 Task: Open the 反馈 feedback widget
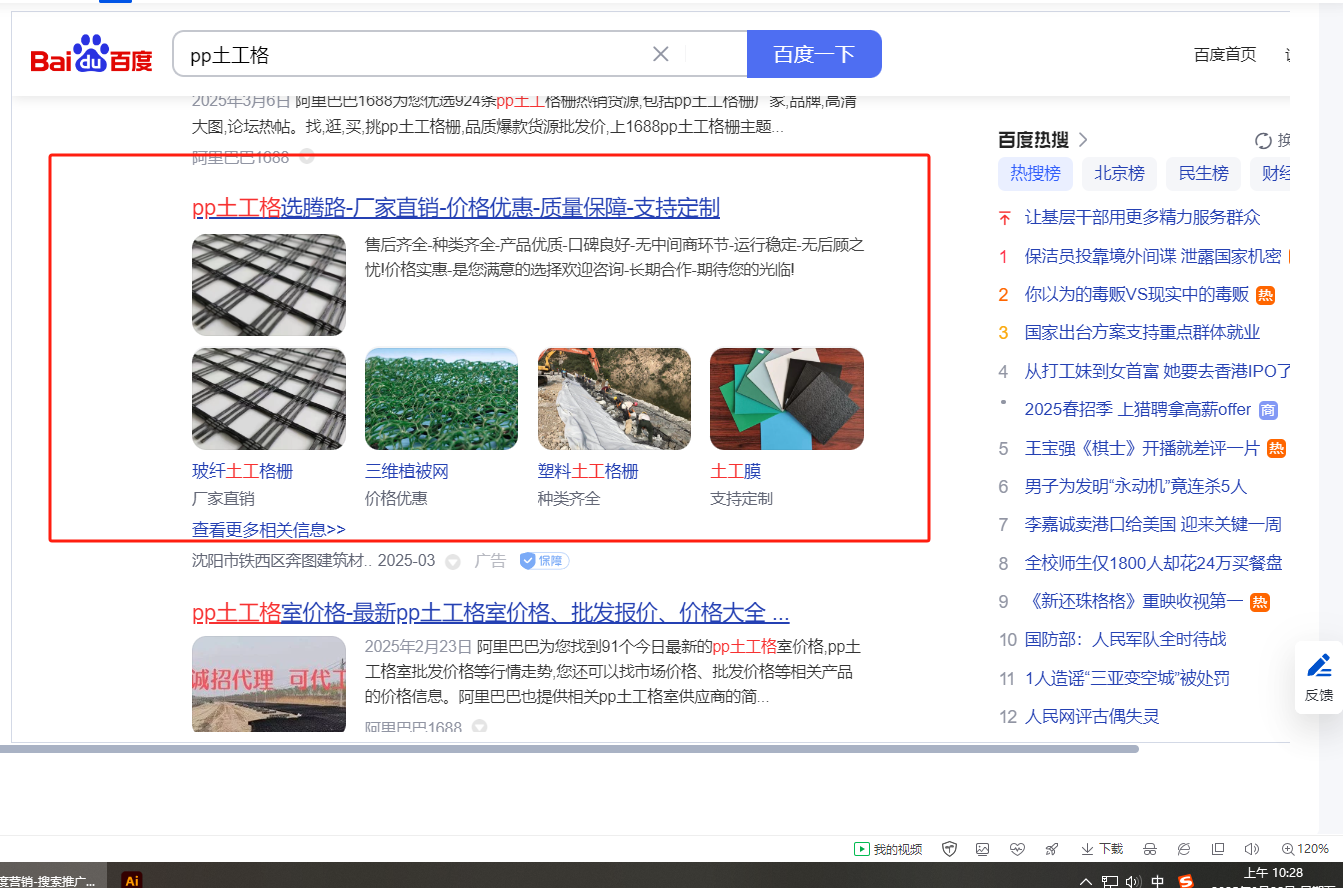coord(1319,677)
